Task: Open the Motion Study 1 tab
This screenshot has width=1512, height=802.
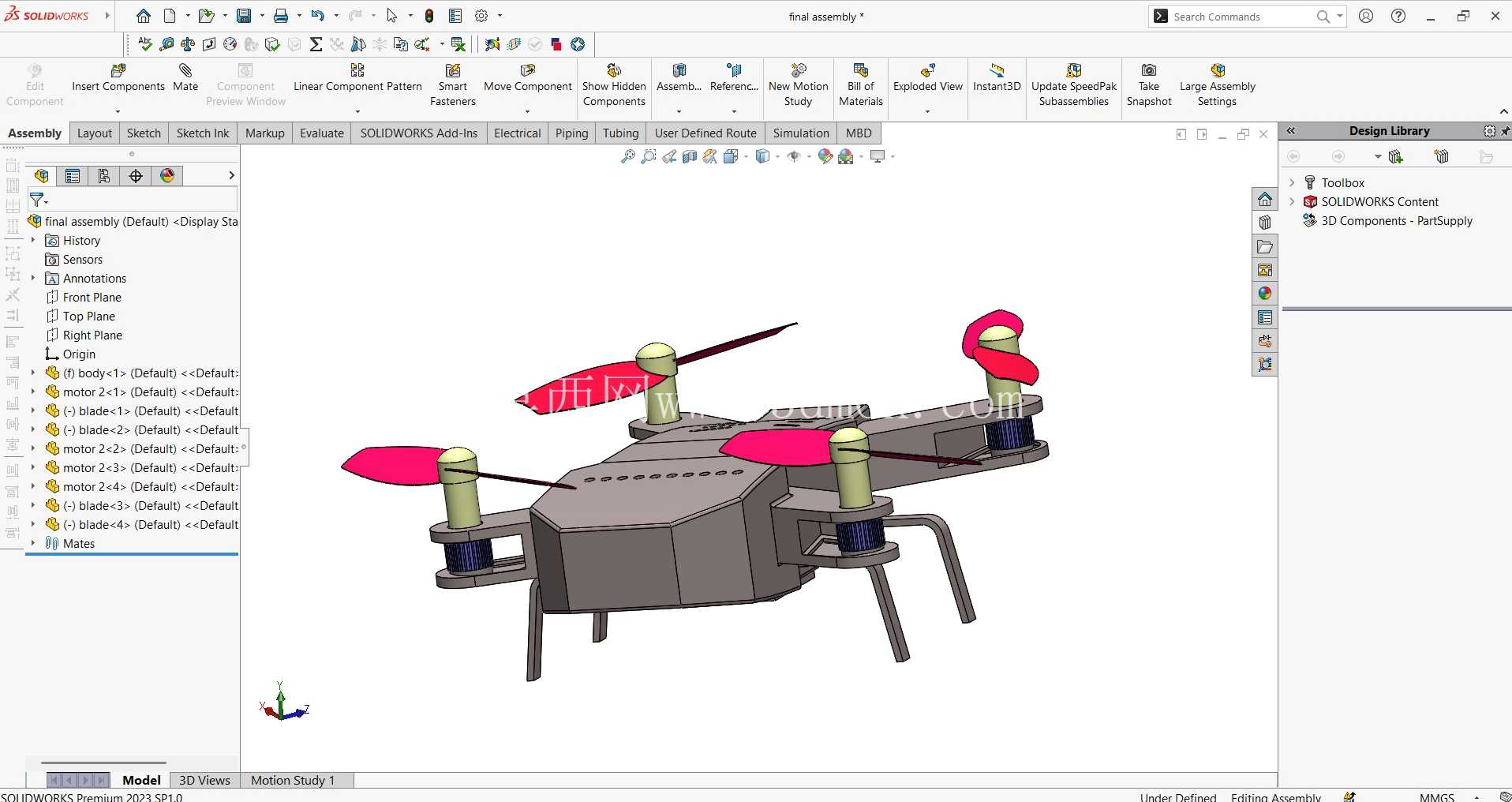Action: [293, 780]
